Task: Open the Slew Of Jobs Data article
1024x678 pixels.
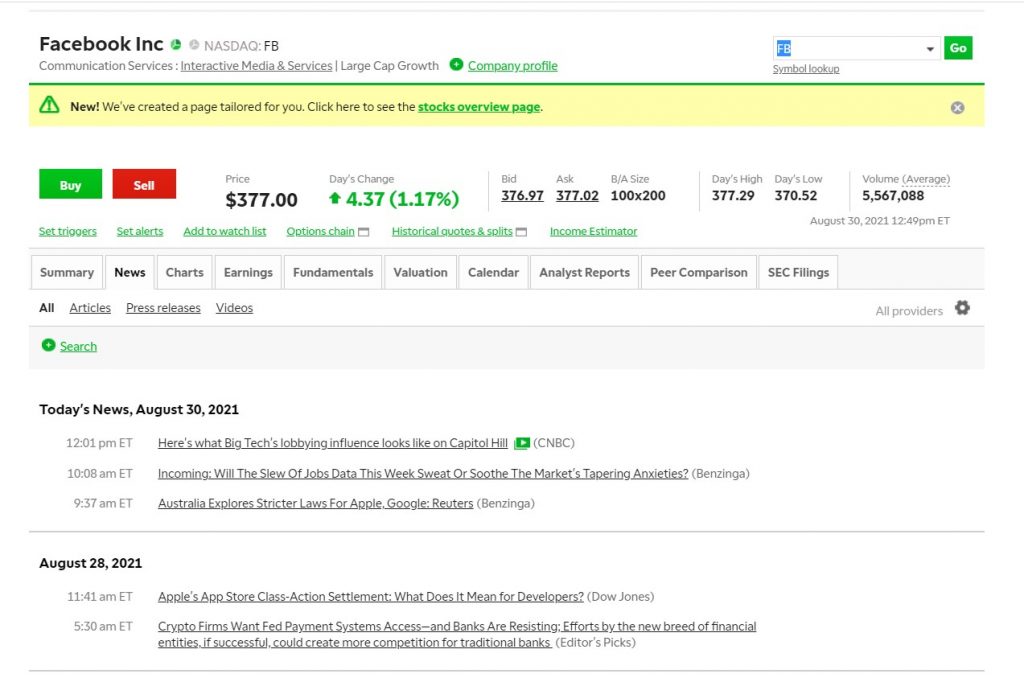Action: click(423, 474)
